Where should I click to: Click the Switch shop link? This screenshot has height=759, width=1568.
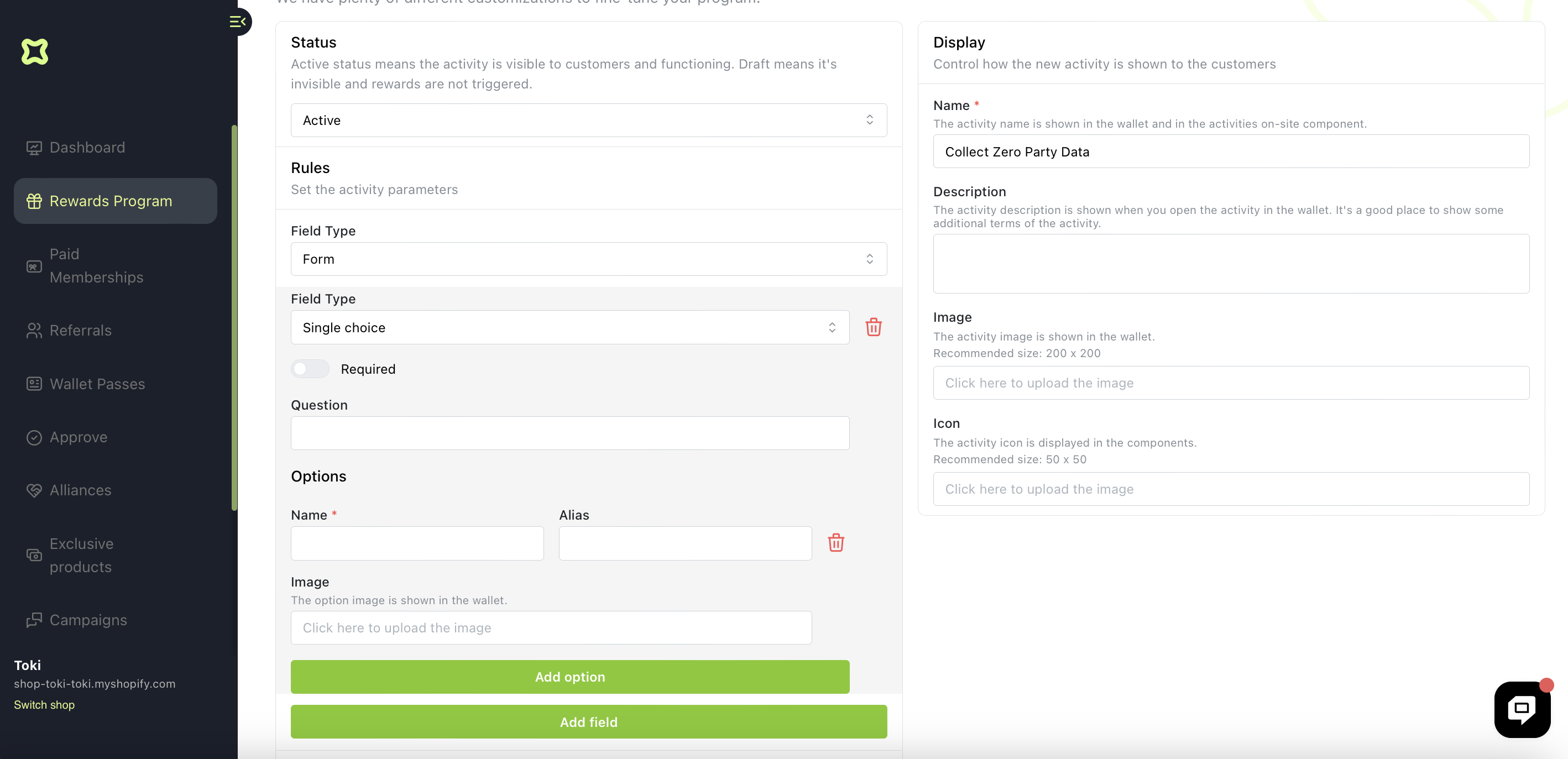[x=44, y=705]
